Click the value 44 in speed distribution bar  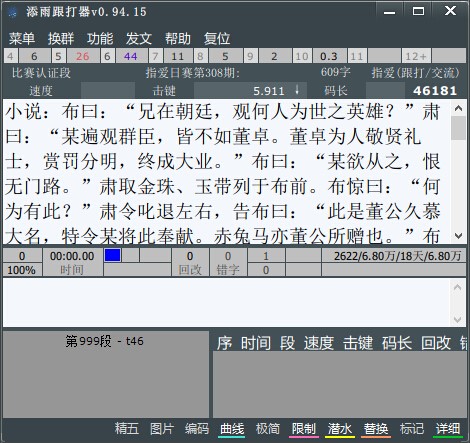pos(131,56)
